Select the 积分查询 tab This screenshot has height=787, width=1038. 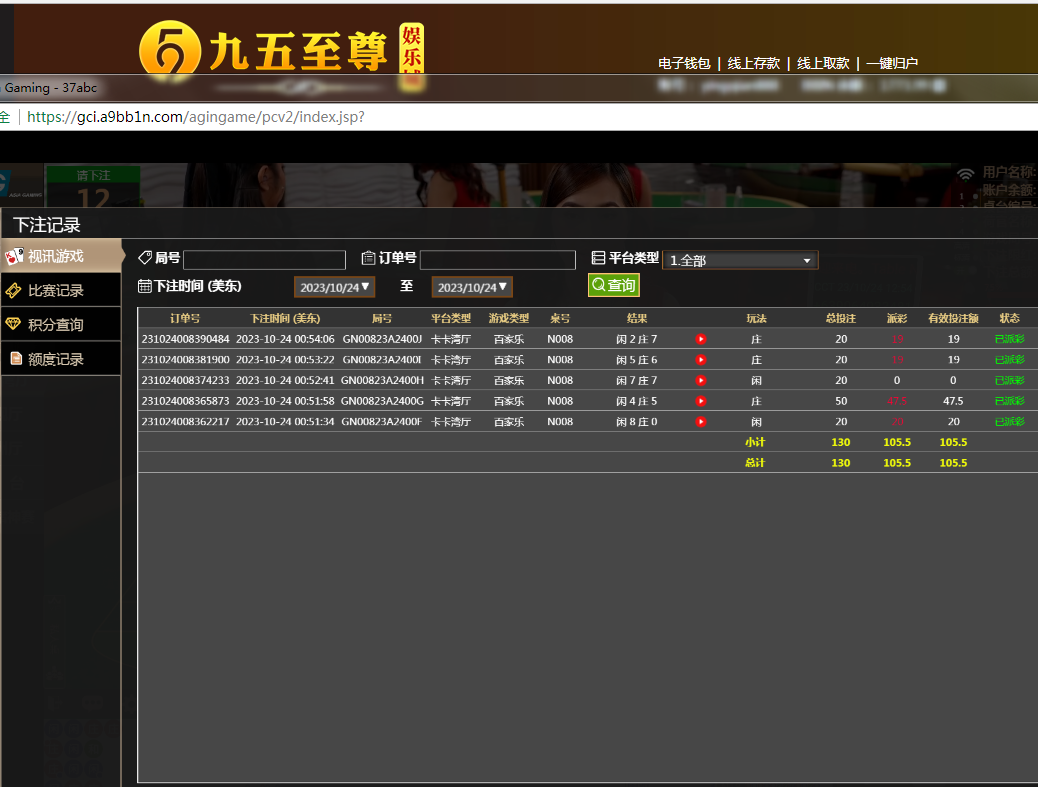coord(62,324)
